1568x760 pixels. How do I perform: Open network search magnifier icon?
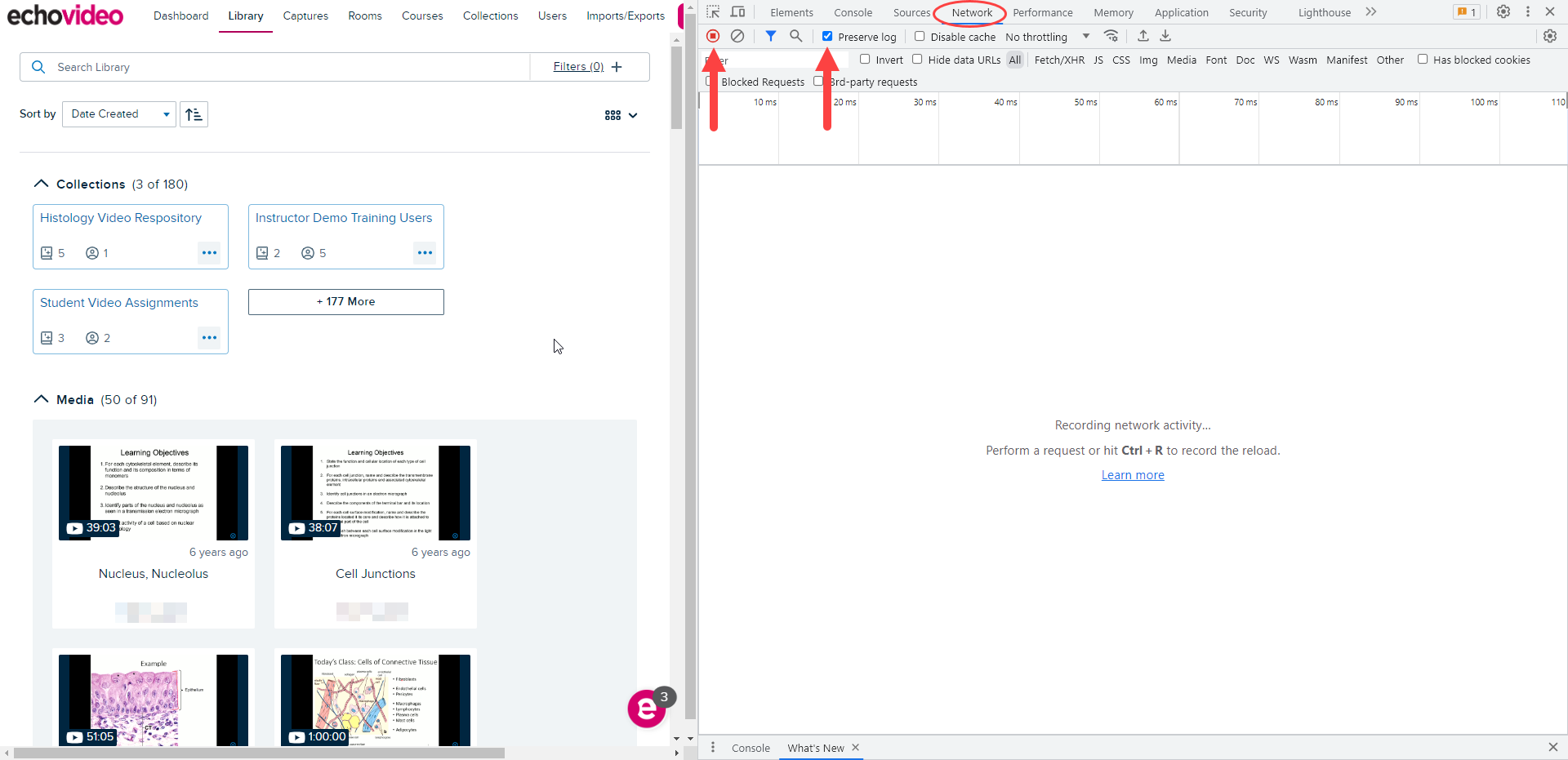point(795,36)
